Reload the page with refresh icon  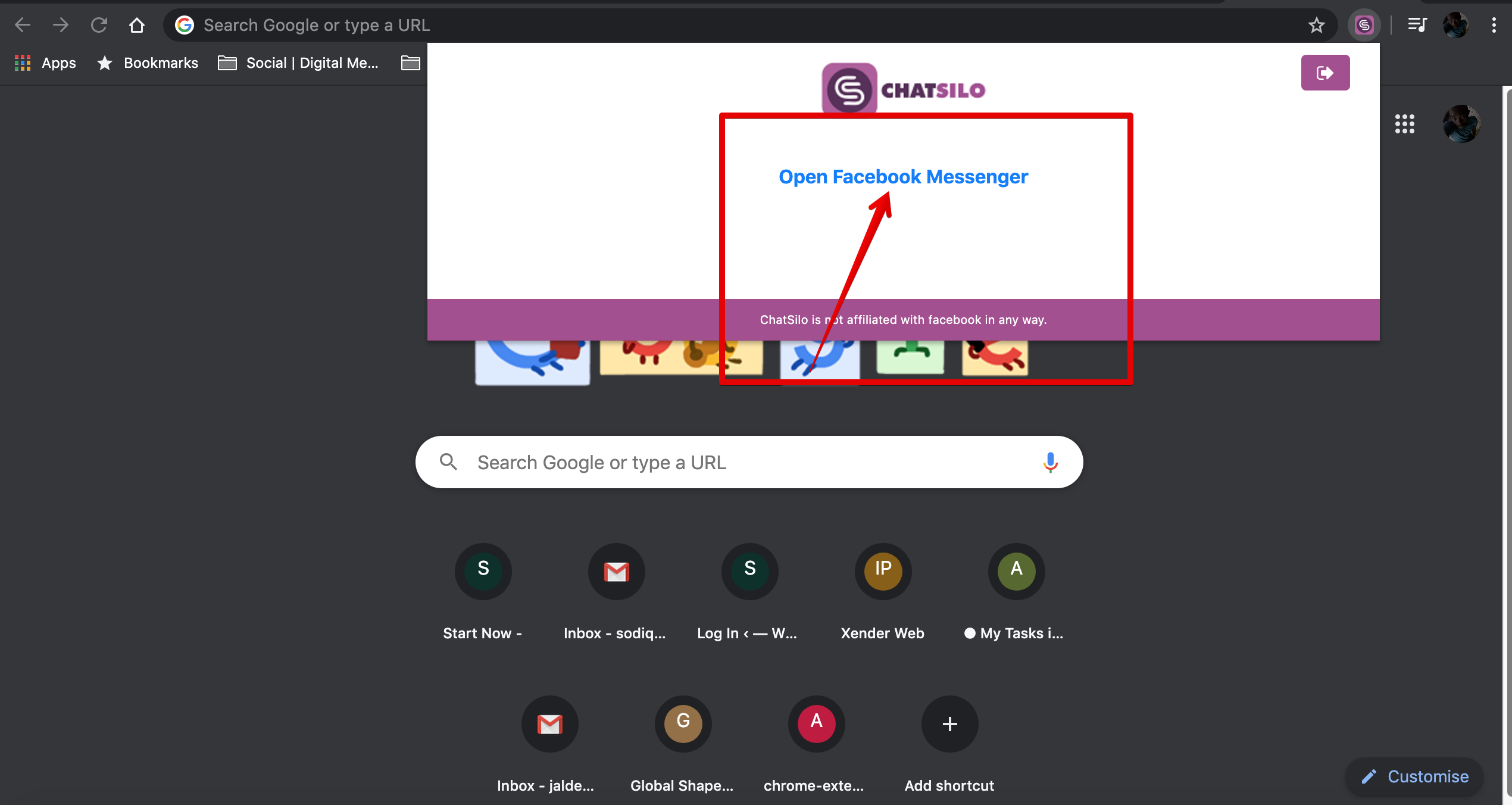[99, 25]
